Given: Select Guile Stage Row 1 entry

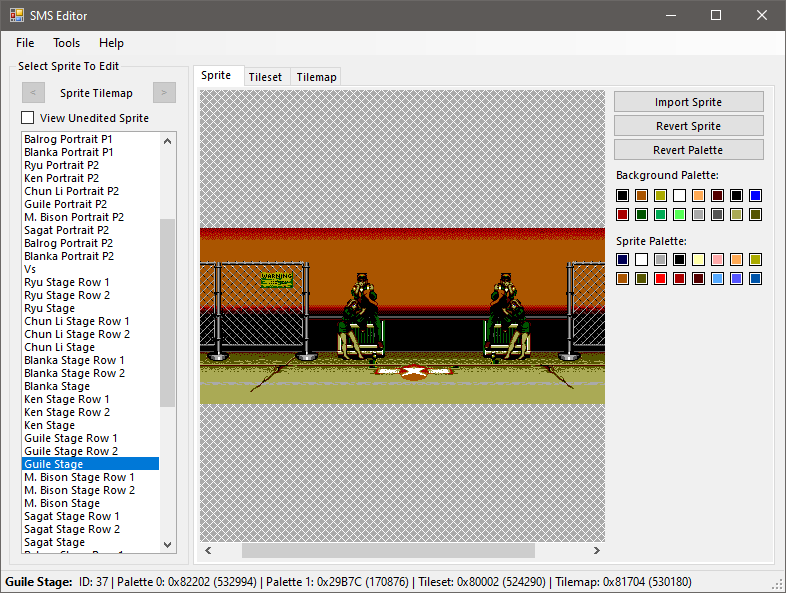Looking at the screenshot, I should click(91, 439).
